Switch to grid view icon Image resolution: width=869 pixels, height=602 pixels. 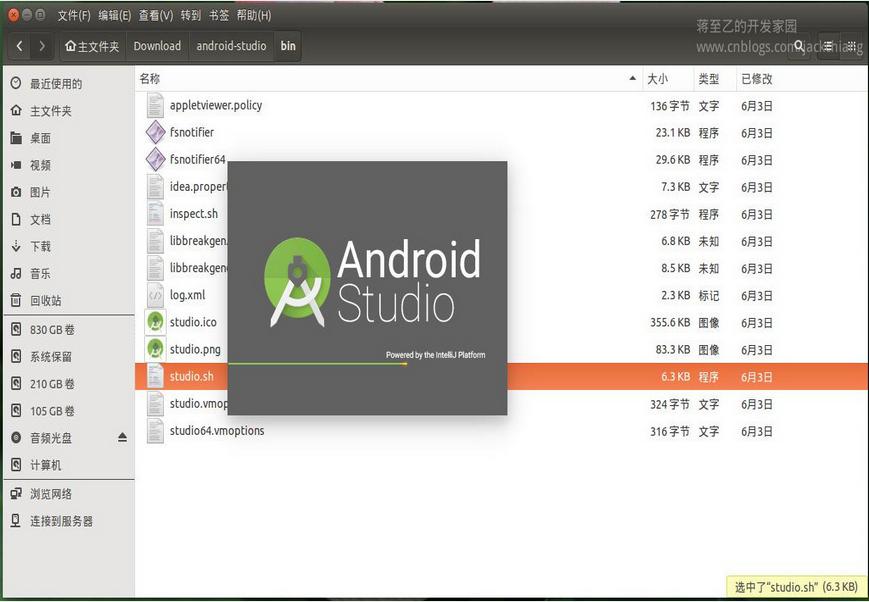pyautogui.click(x=851, y=46)
